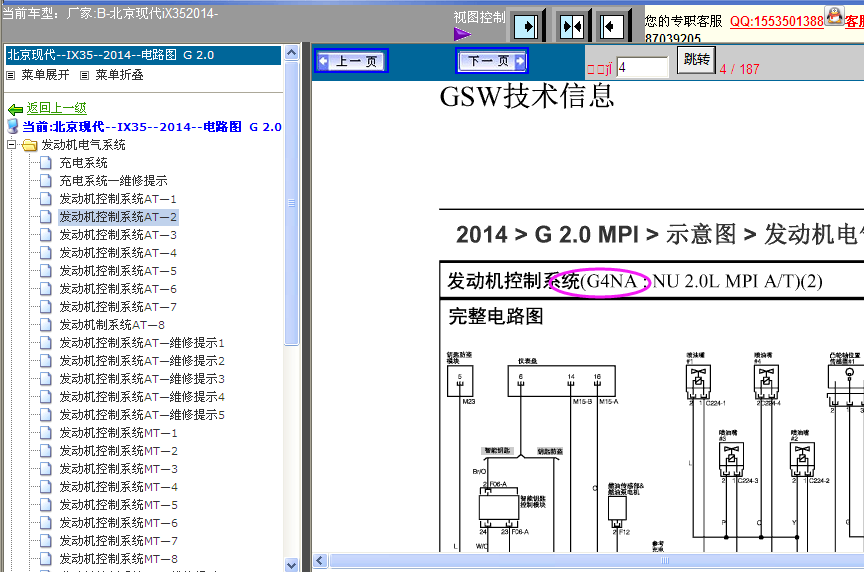Click the 仪表盘 component in the circuit diagram

coord(561,381)
